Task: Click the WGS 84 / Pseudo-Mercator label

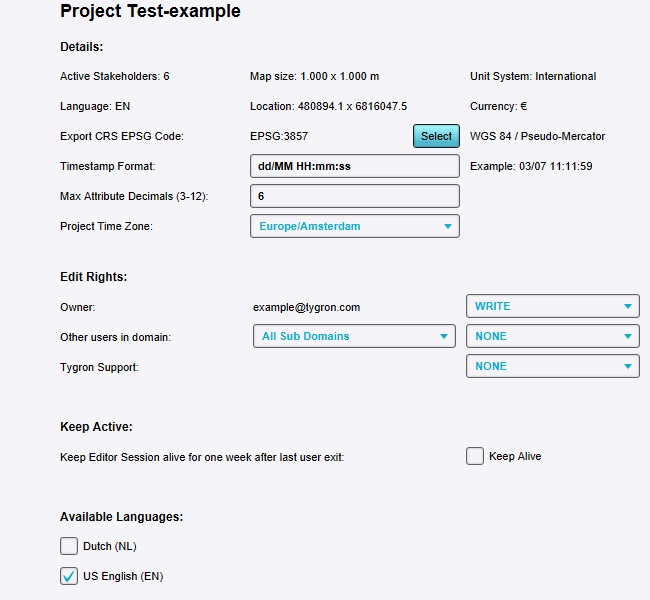Action: [x=537, y=136]
